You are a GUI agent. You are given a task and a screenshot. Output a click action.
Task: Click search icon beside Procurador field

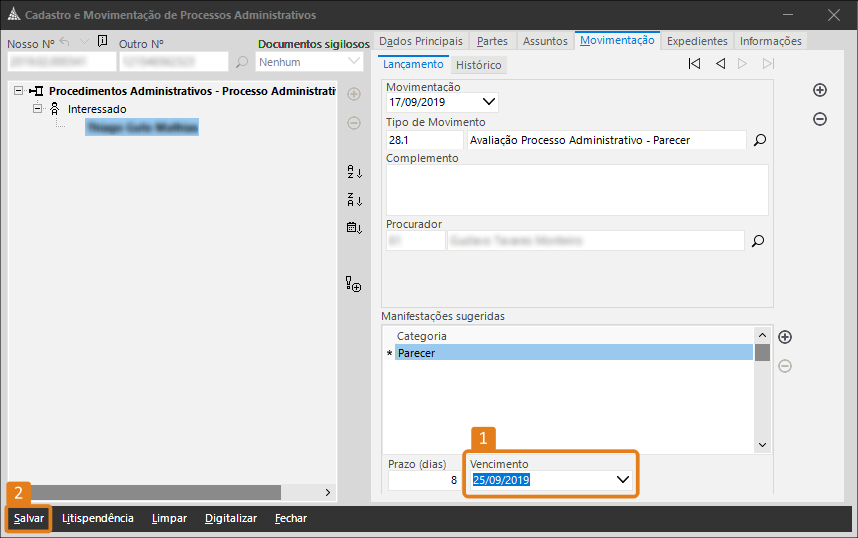[x=759, y=241]
